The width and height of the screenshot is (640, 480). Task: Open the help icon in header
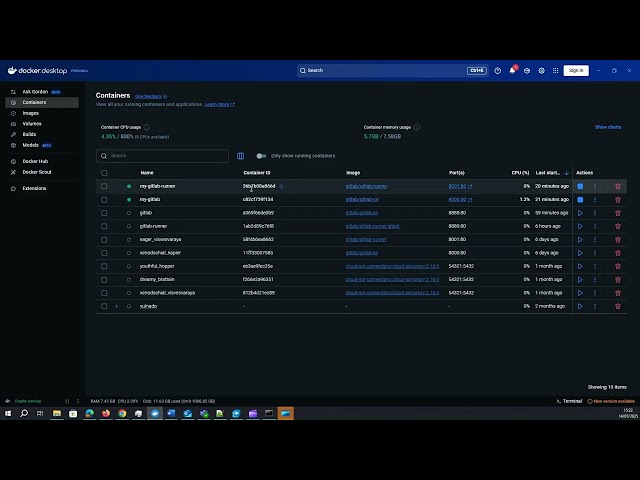pyautogui.click(x=498, y=71)
